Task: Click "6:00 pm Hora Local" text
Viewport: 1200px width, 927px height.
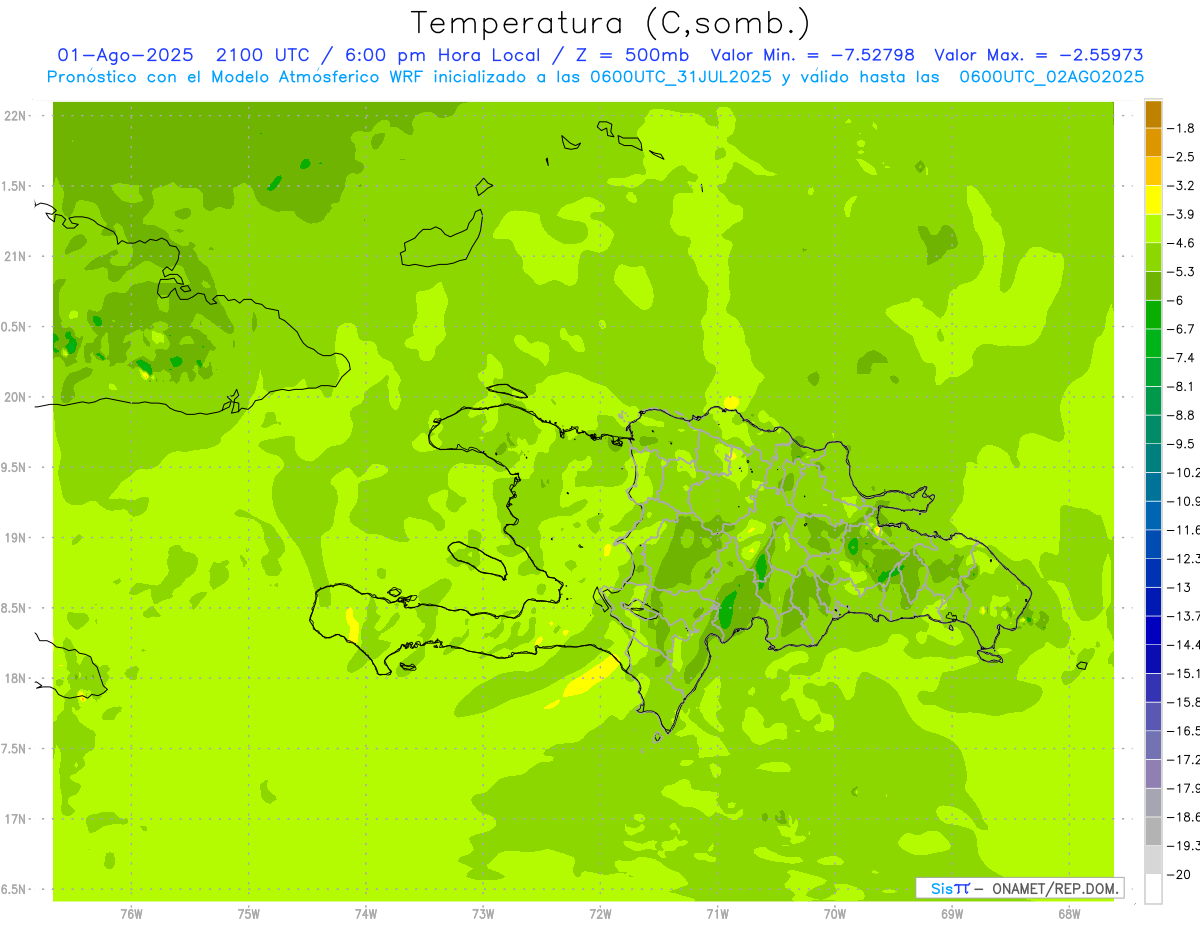Action: coord(444,55)
